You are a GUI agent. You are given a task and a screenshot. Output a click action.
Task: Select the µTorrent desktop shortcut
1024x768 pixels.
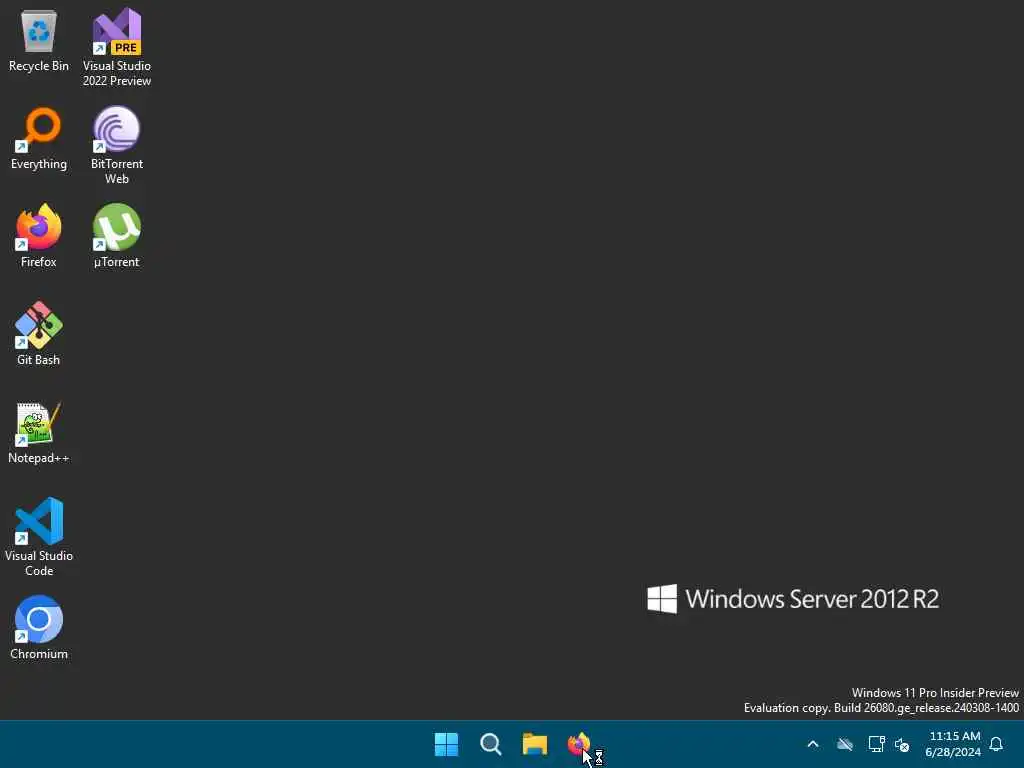tap(117, 236)
